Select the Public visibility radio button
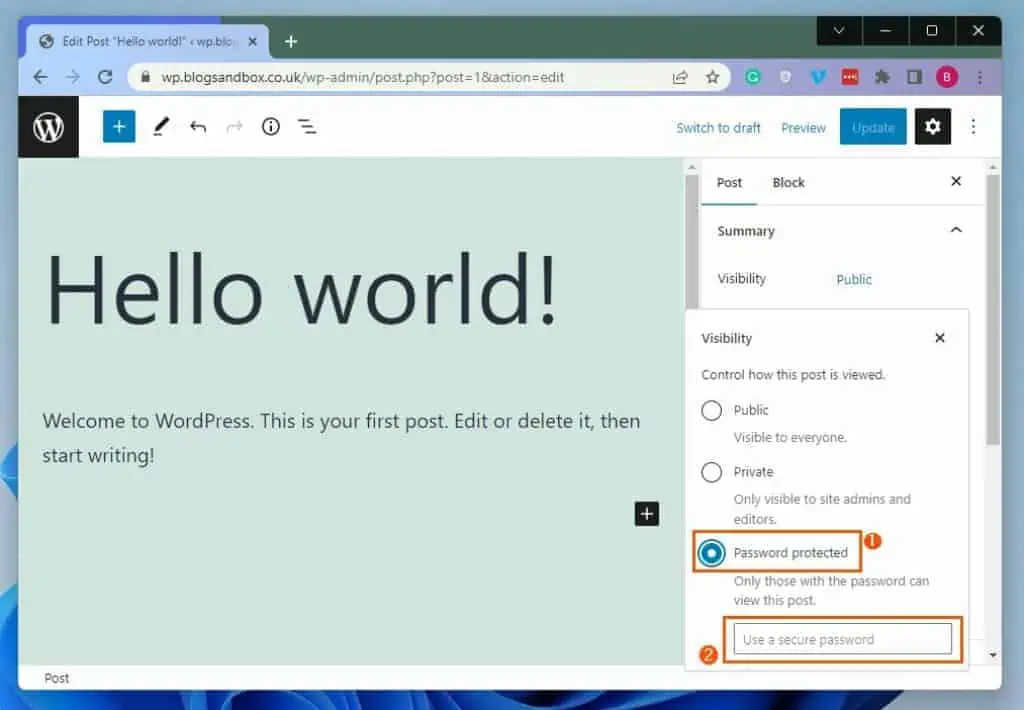Viewport: 1024px width, 710px height. [x=711, y=410]
